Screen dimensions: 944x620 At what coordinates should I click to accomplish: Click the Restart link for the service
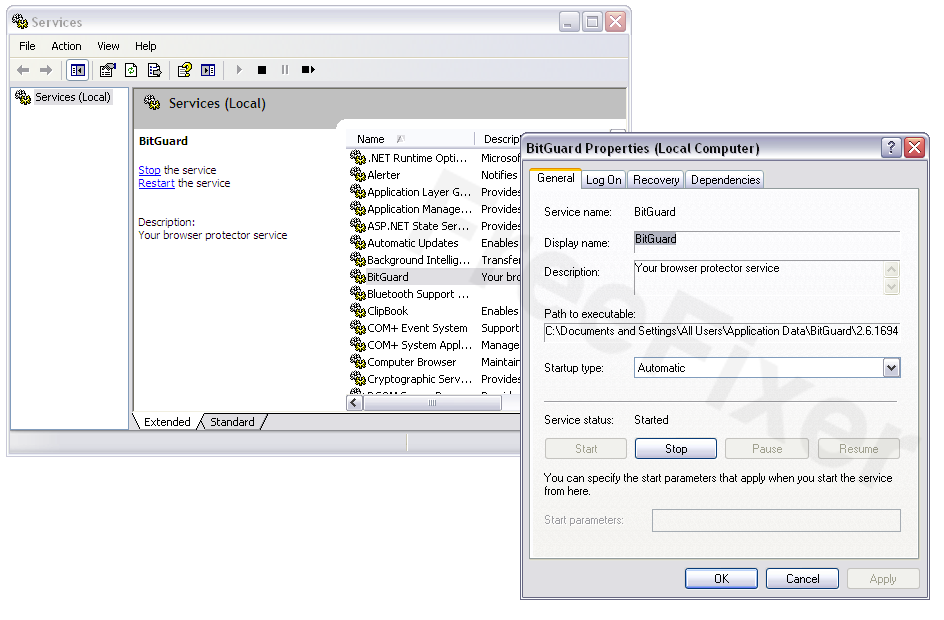[157, 183]
